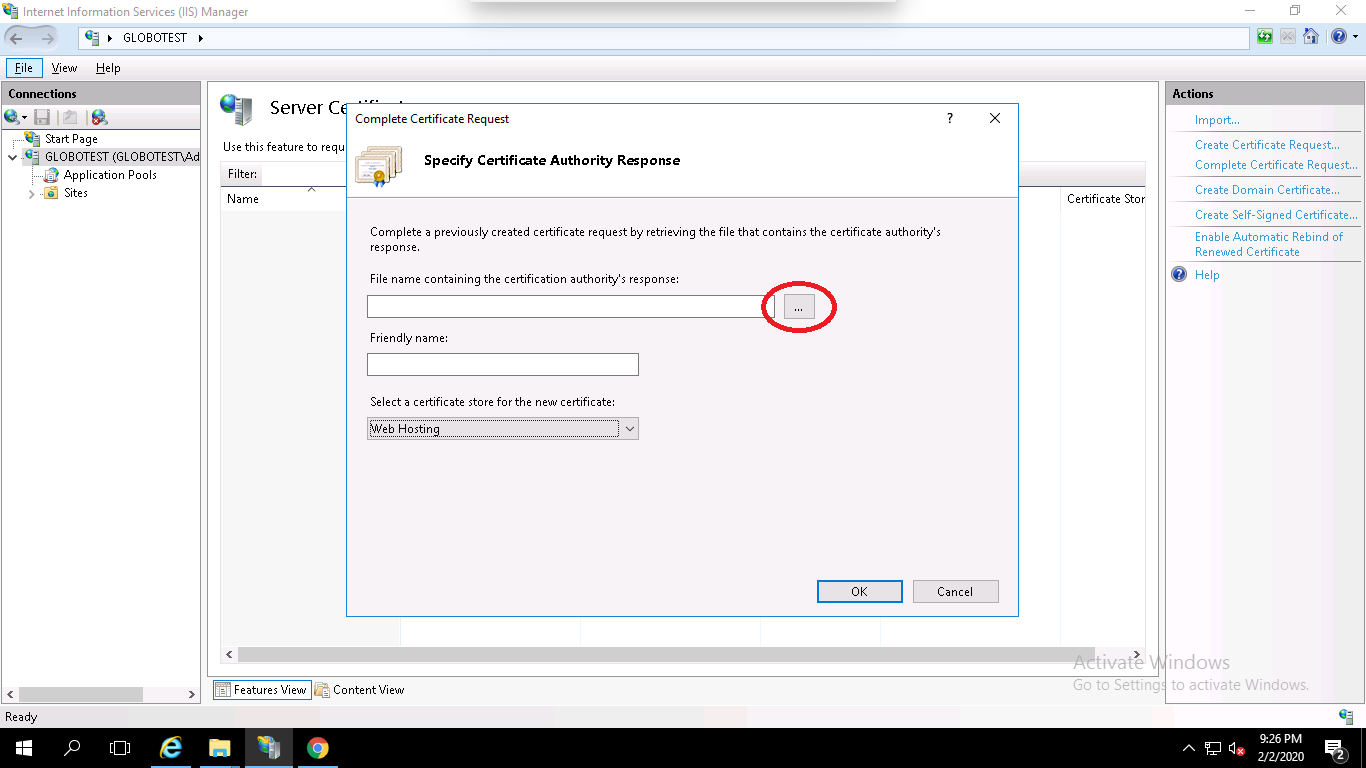Click the Connections pane left scroll arrow
This screenshot has width=1366, height=768.
click(9, 694)
